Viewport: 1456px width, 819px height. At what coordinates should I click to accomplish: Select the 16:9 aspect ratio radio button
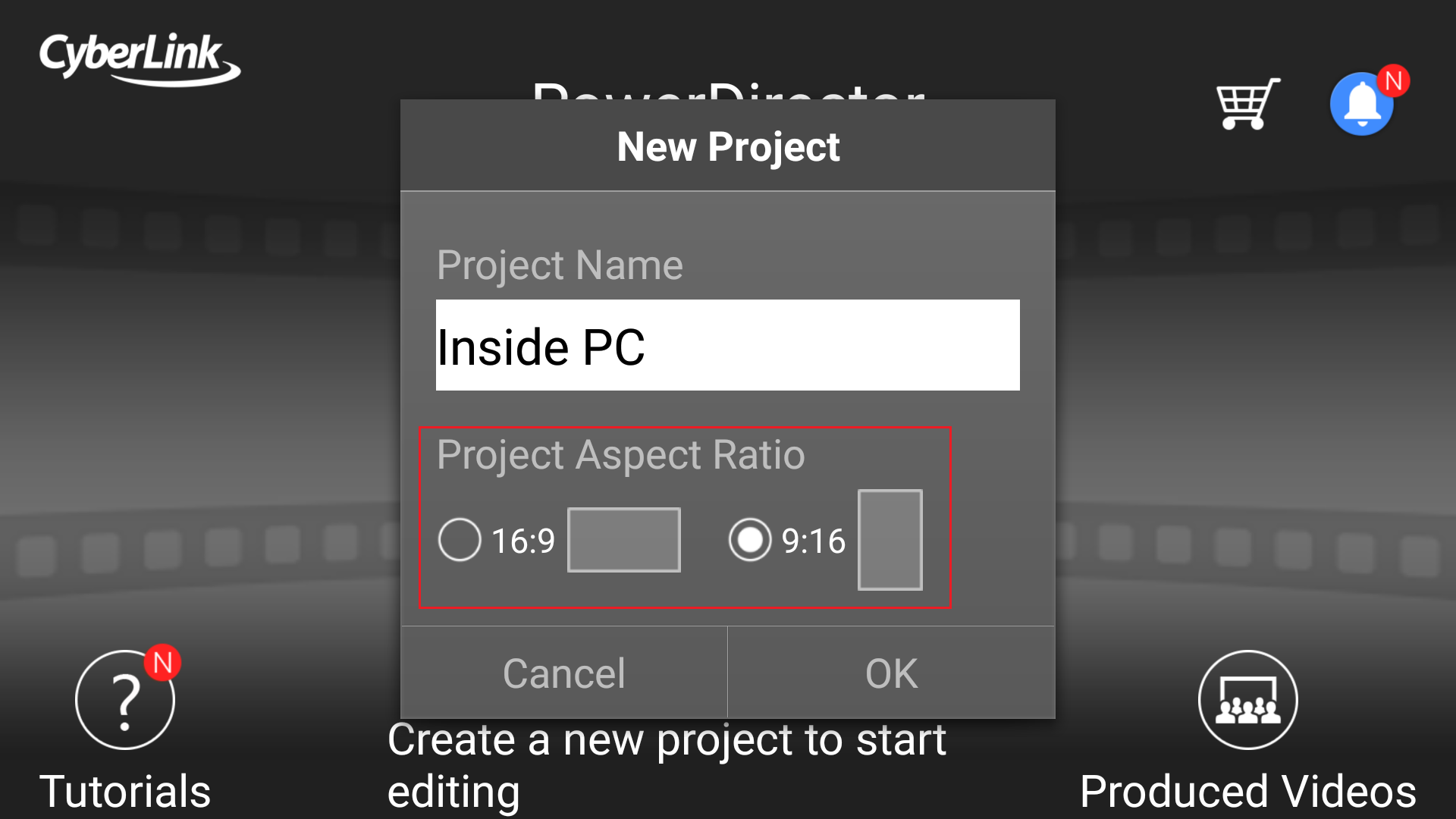(x=460, y=540)
